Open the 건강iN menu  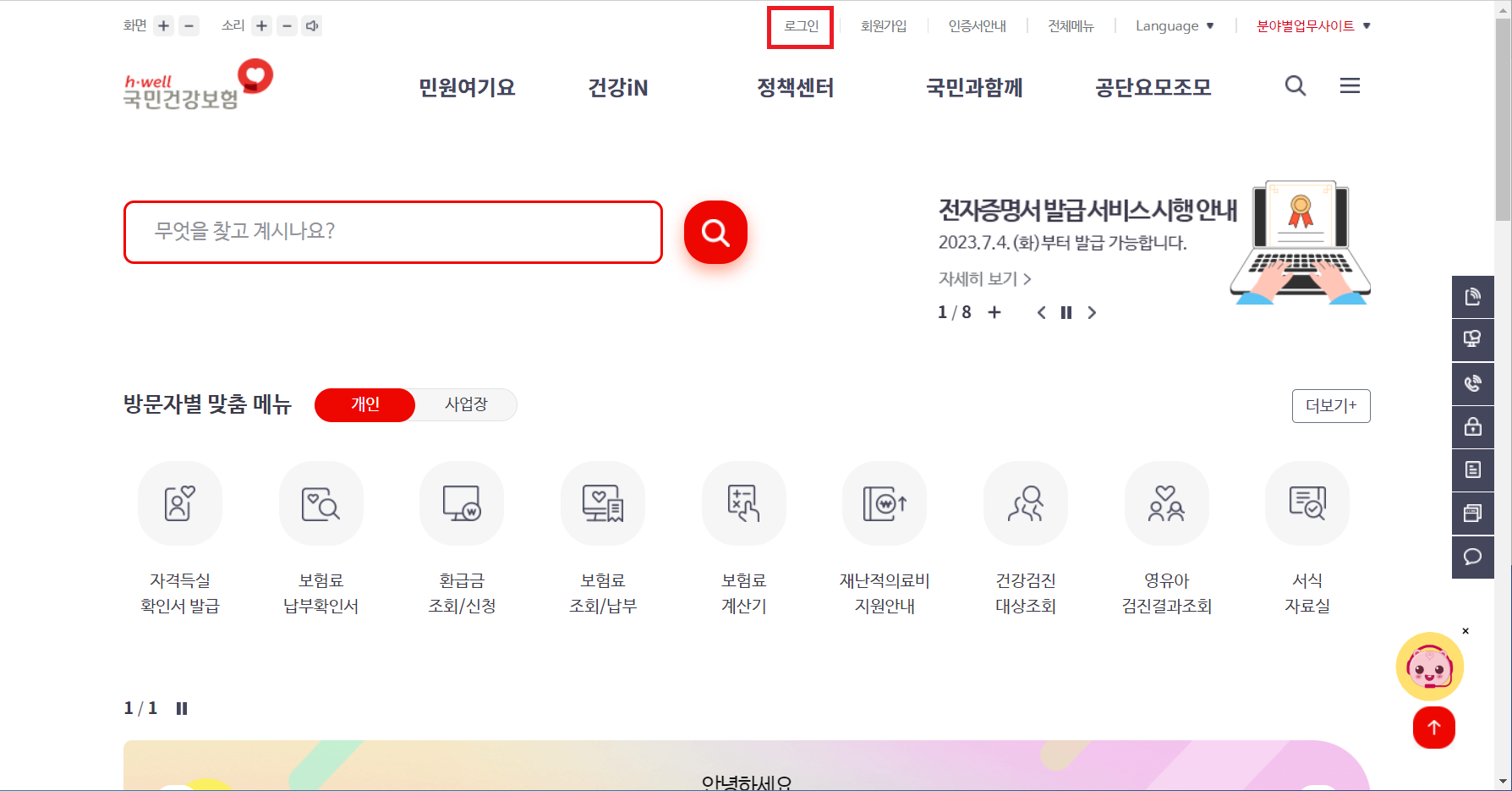(x=618, y=87)
